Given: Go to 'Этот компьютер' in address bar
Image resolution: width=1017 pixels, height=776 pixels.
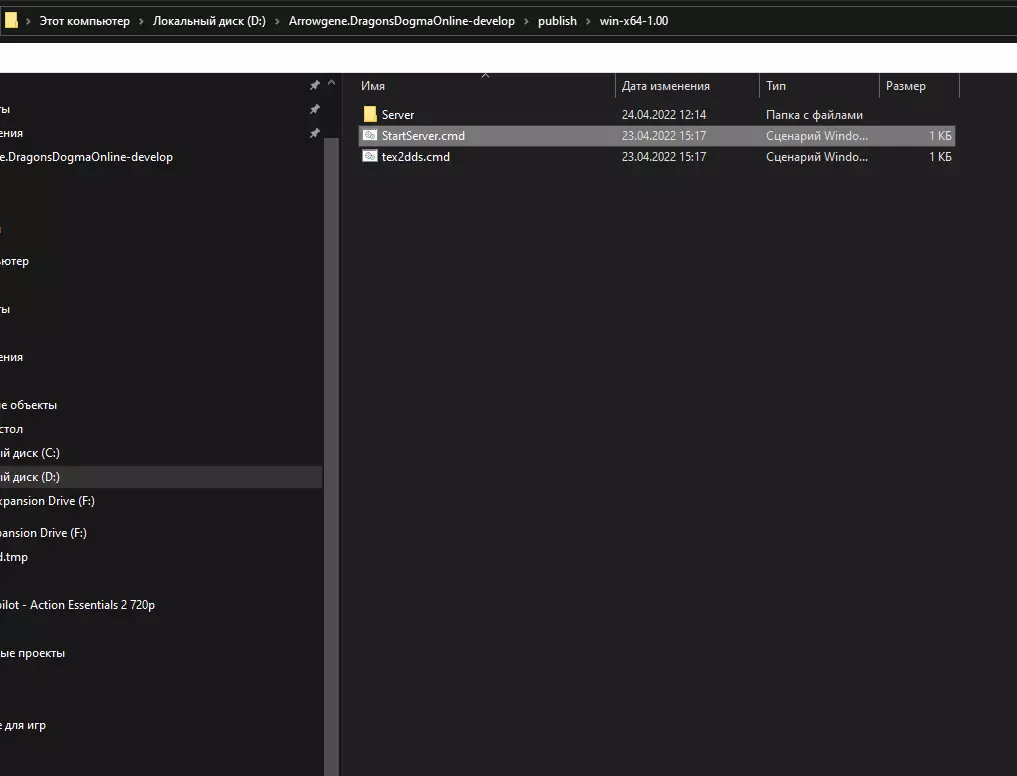Looking at the screenshot, I should [x=84, y=21].
